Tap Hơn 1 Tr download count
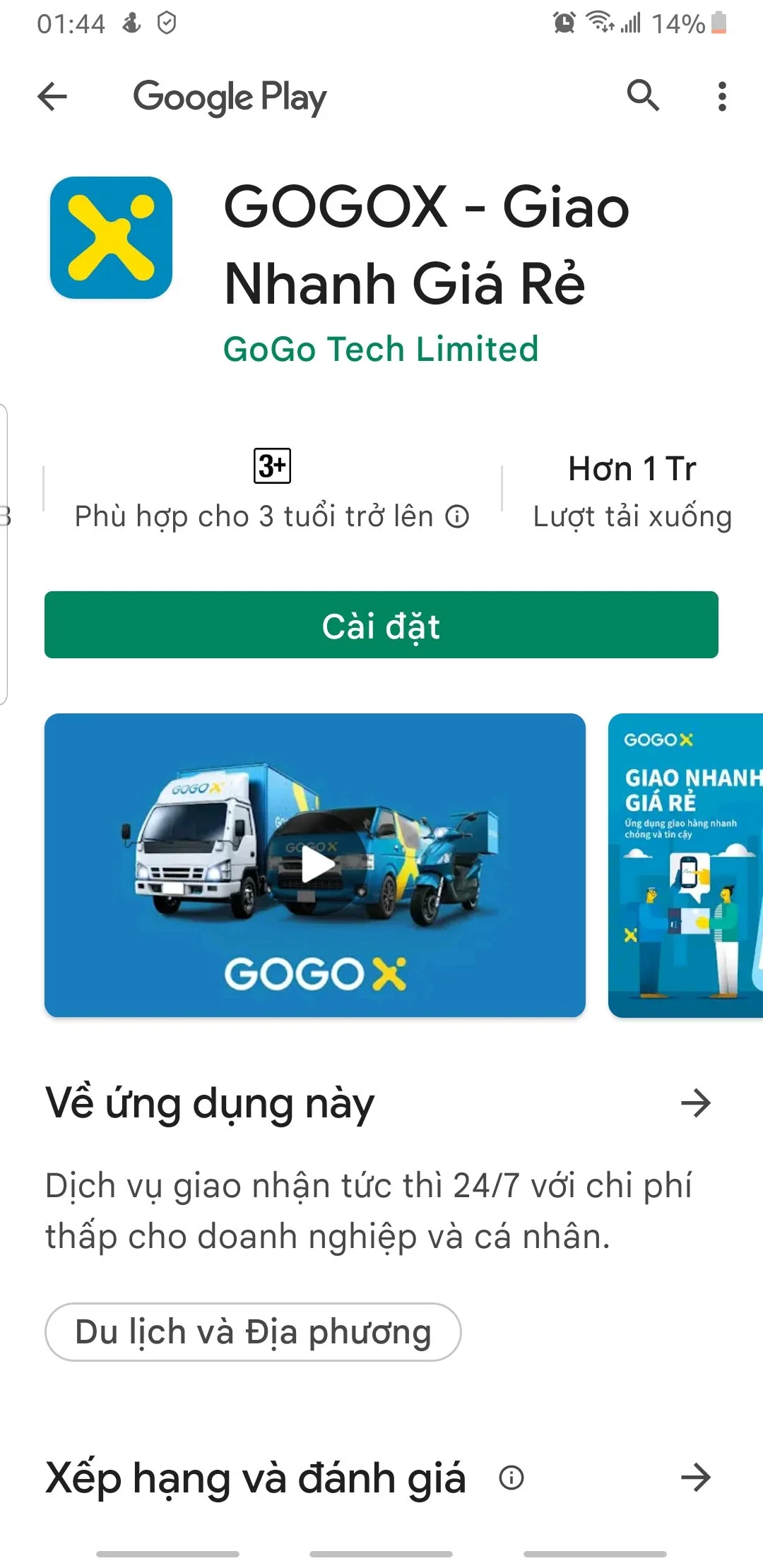This screenshot has width=763, height=1568. click(632, 468)
